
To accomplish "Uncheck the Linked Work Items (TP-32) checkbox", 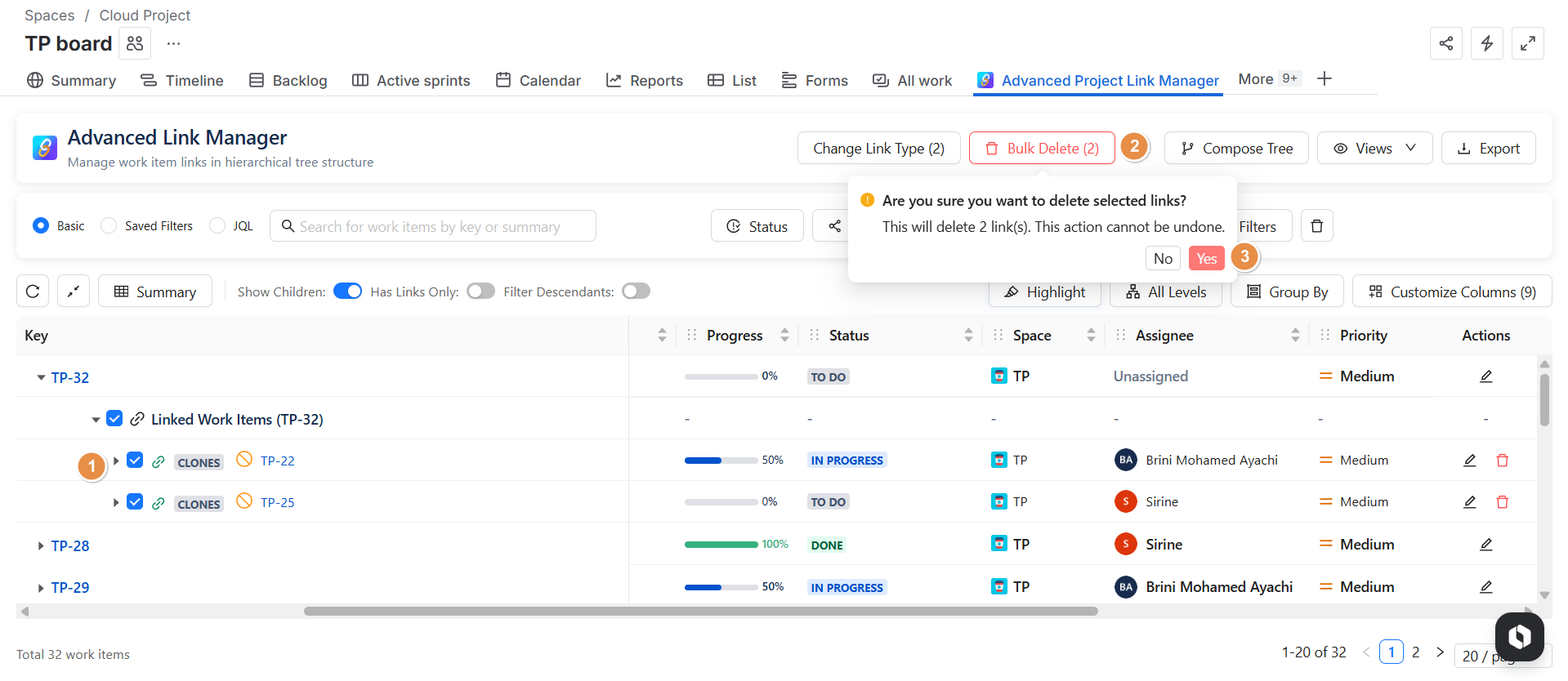I will click(x=114, y=419).
